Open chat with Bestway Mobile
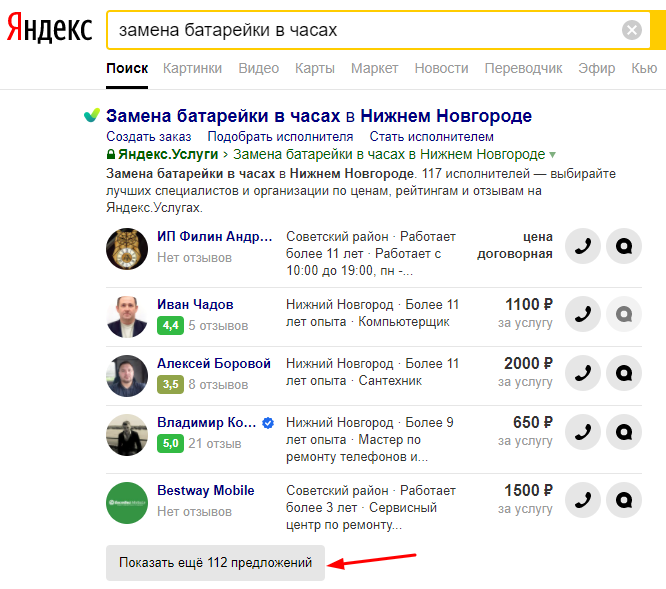Screen dimensions: 666x589 624,500
